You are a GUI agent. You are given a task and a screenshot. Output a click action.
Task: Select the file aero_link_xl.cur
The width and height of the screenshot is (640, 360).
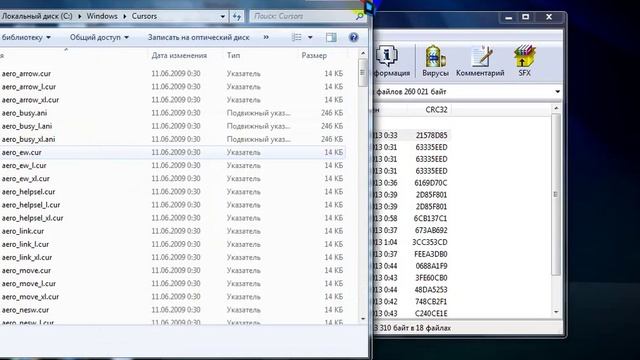[27, 258]
